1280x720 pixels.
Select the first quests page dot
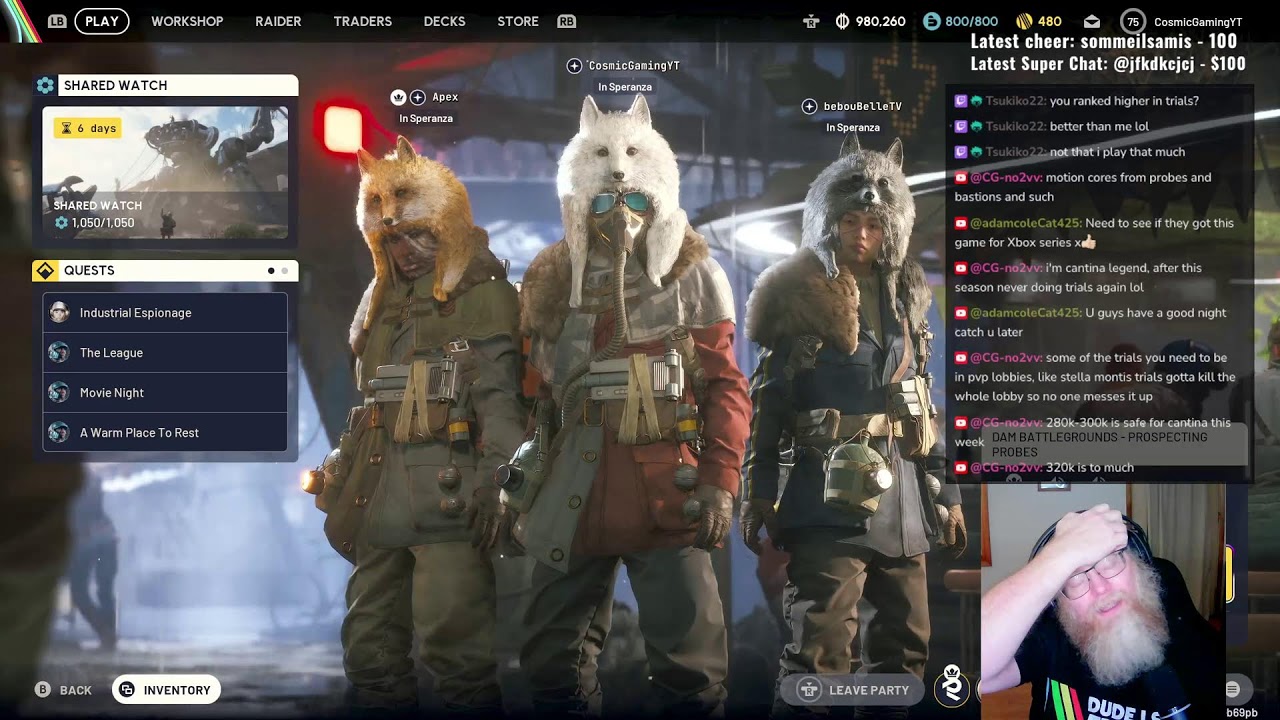click(x=271, y=271)
